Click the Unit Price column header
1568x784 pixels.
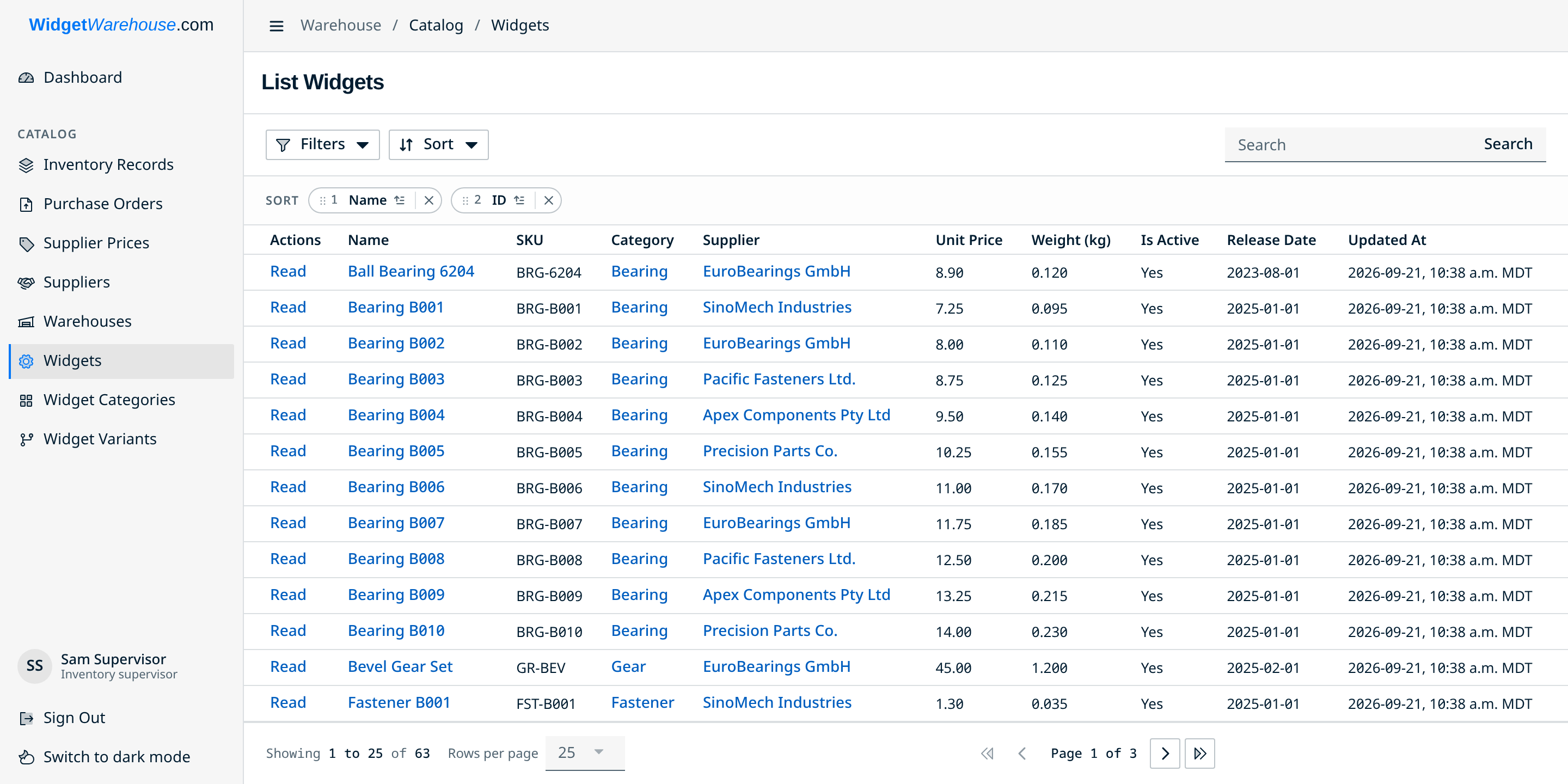click(969, 240)
